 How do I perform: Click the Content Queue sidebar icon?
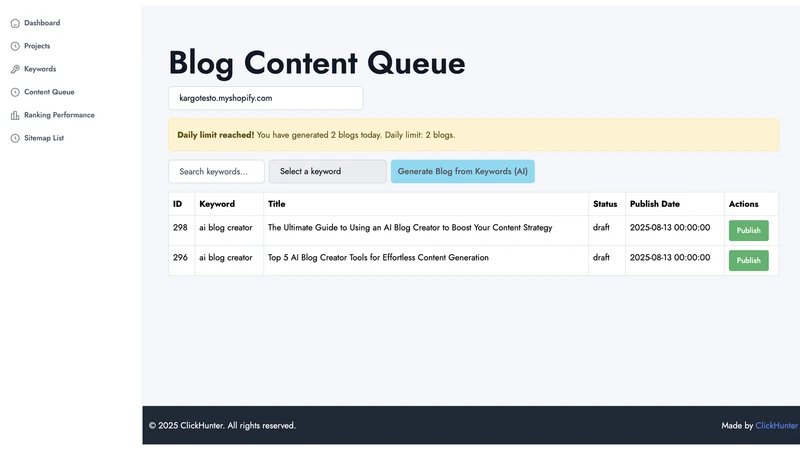point(15,92)
